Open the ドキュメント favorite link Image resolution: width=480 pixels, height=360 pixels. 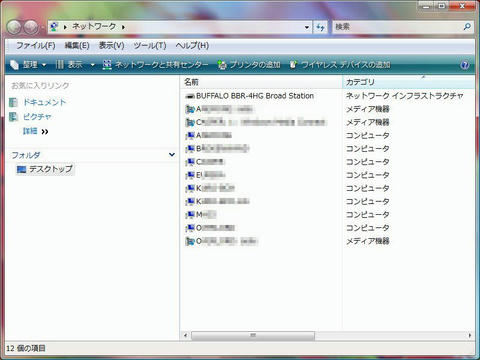[44, 102]
